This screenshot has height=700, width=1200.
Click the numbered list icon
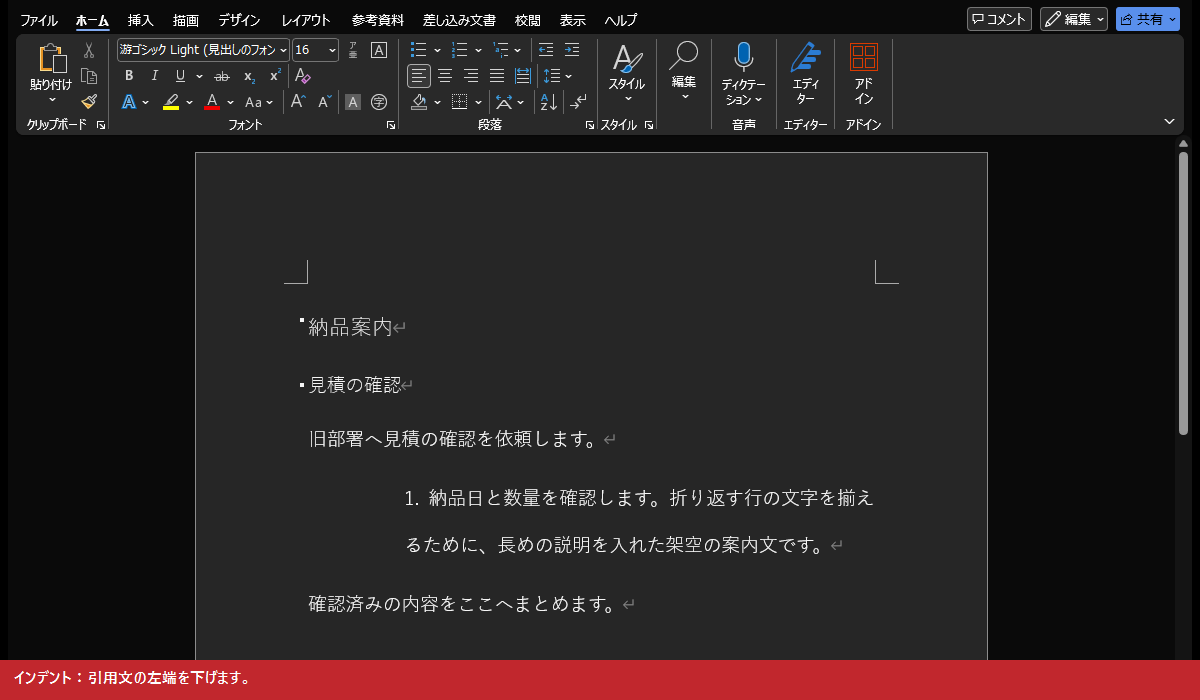point(460,50)
